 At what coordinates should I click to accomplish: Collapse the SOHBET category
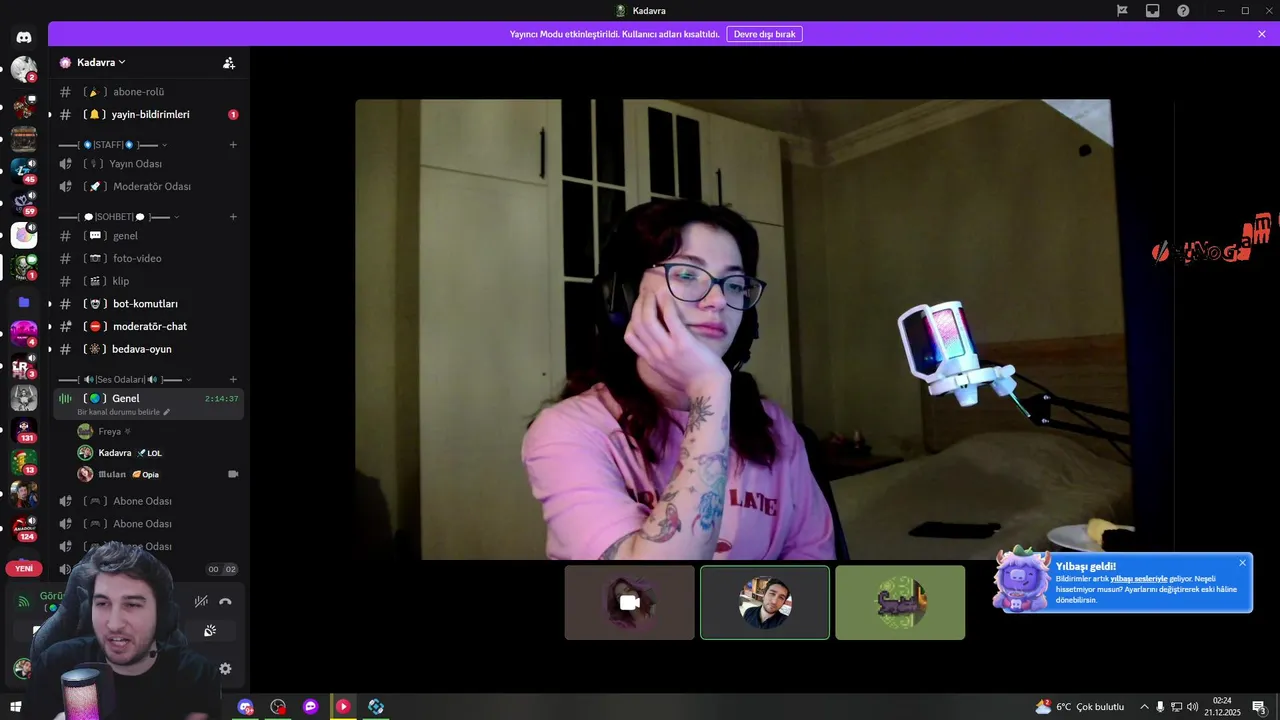point(119,217)
